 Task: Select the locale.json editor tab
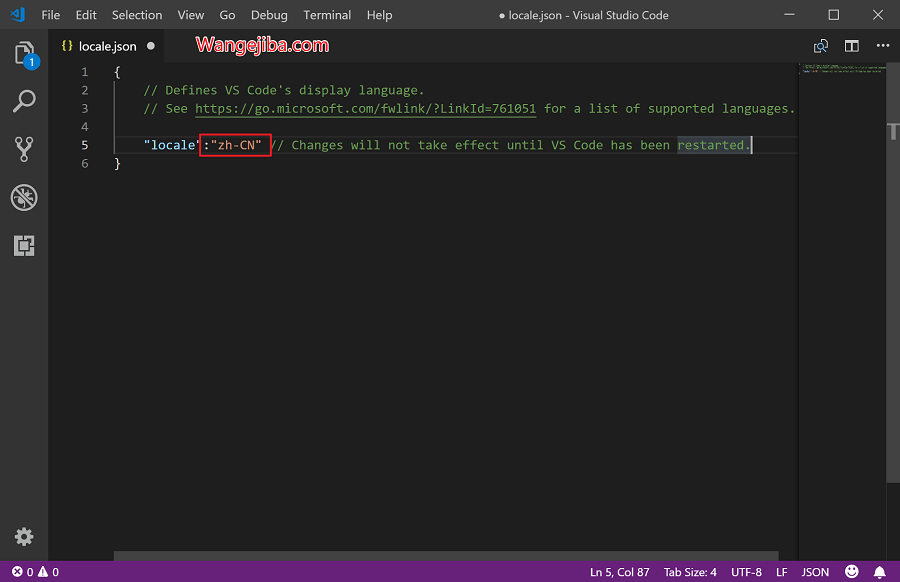(107, 46)
